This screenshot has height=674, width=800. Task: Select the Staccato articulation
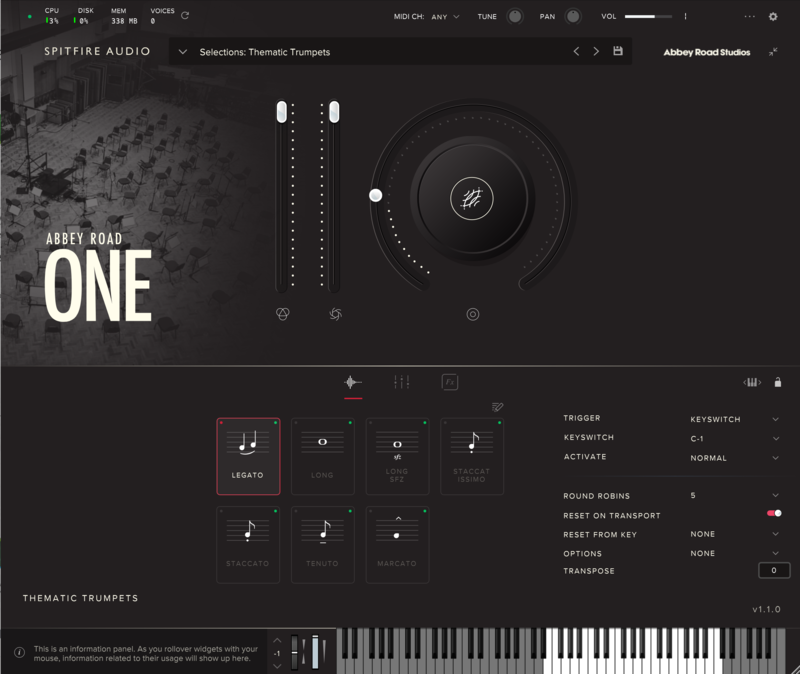point(248,545)
